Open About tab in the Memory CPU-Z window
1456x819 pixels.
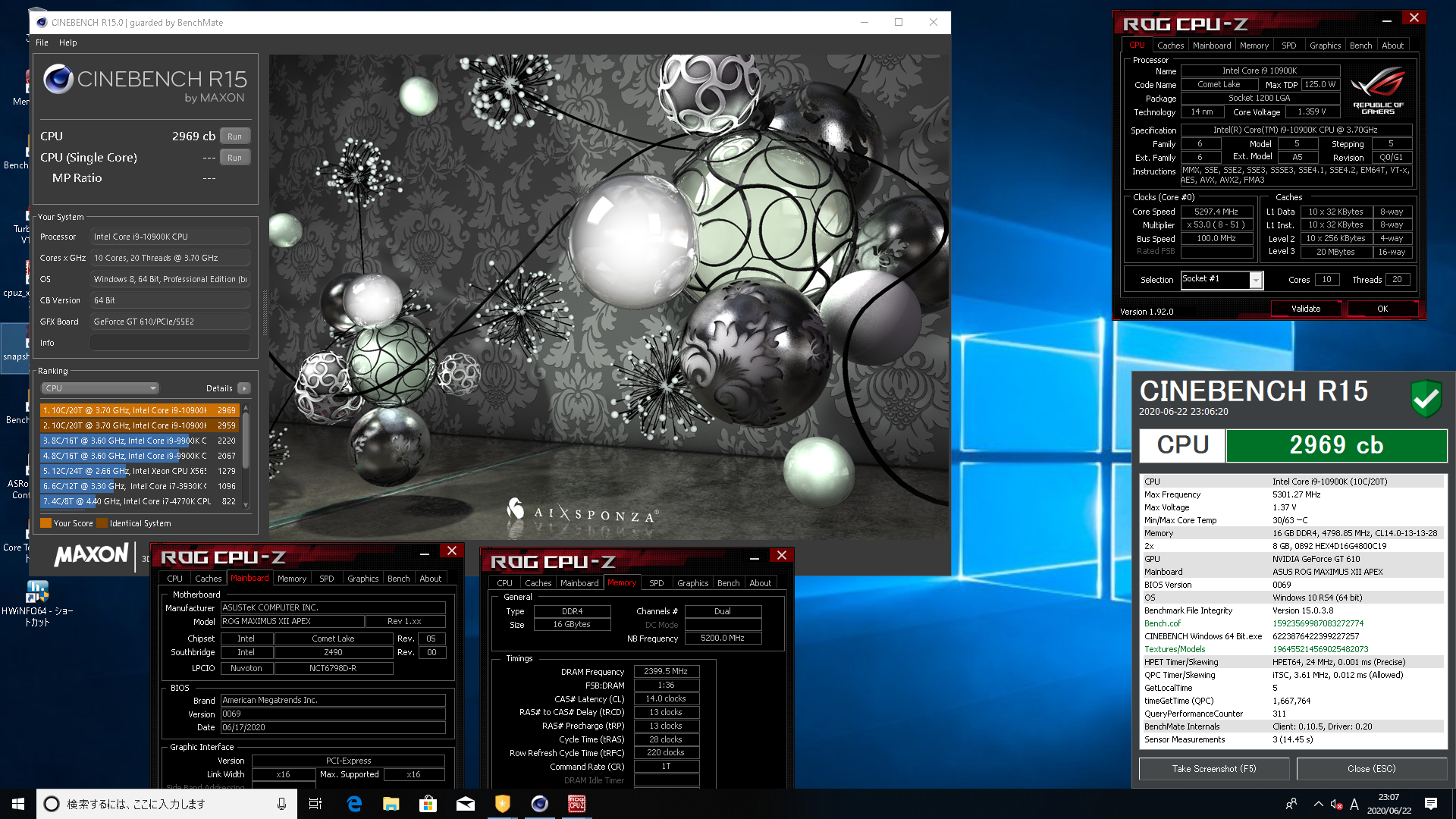click(760, 583)
